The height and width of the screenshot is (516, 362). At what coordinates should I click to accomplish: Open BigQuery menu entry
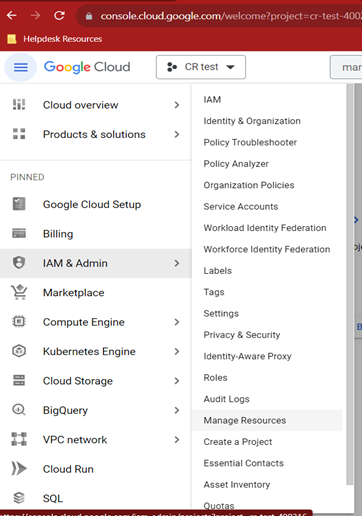pyautogui.click(x=96, y=410)
